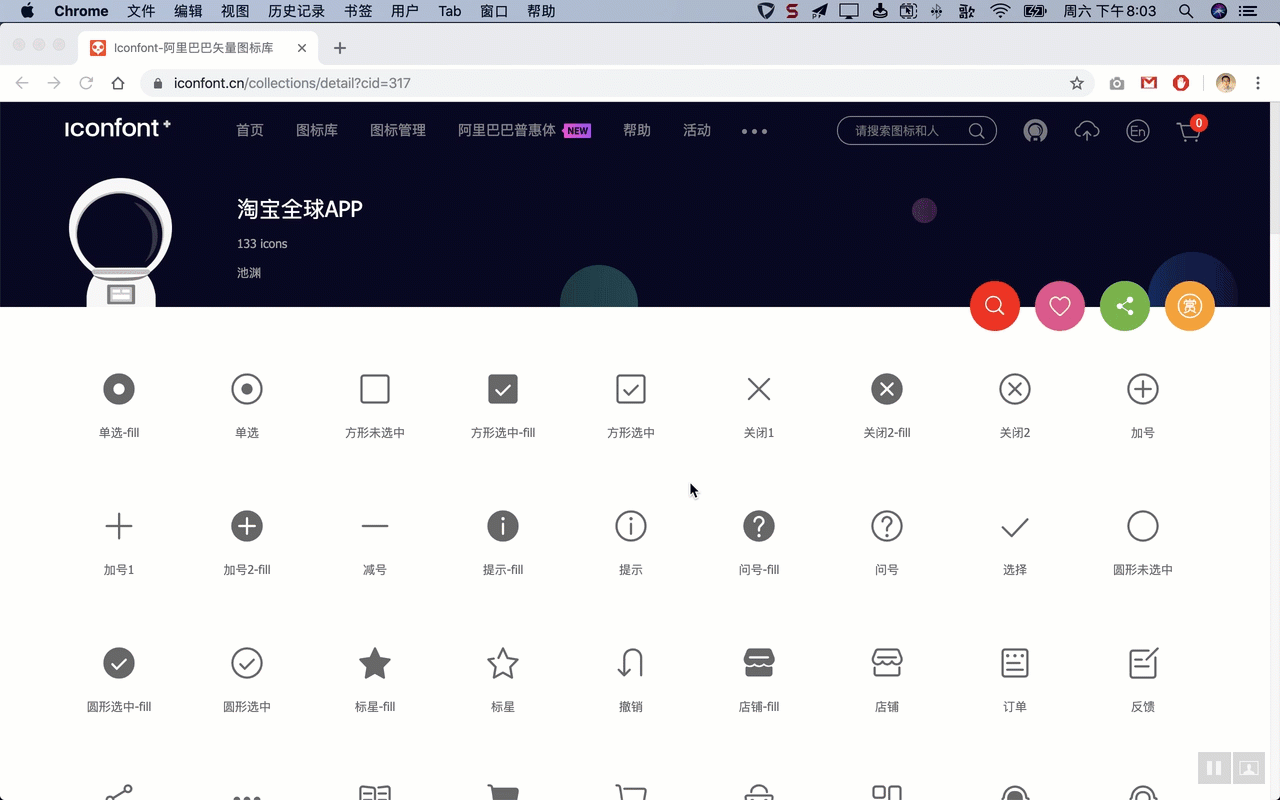Open 阿里巴巴普惠体 nav link
Screen dimensions: 1280x800
[507, 130]
